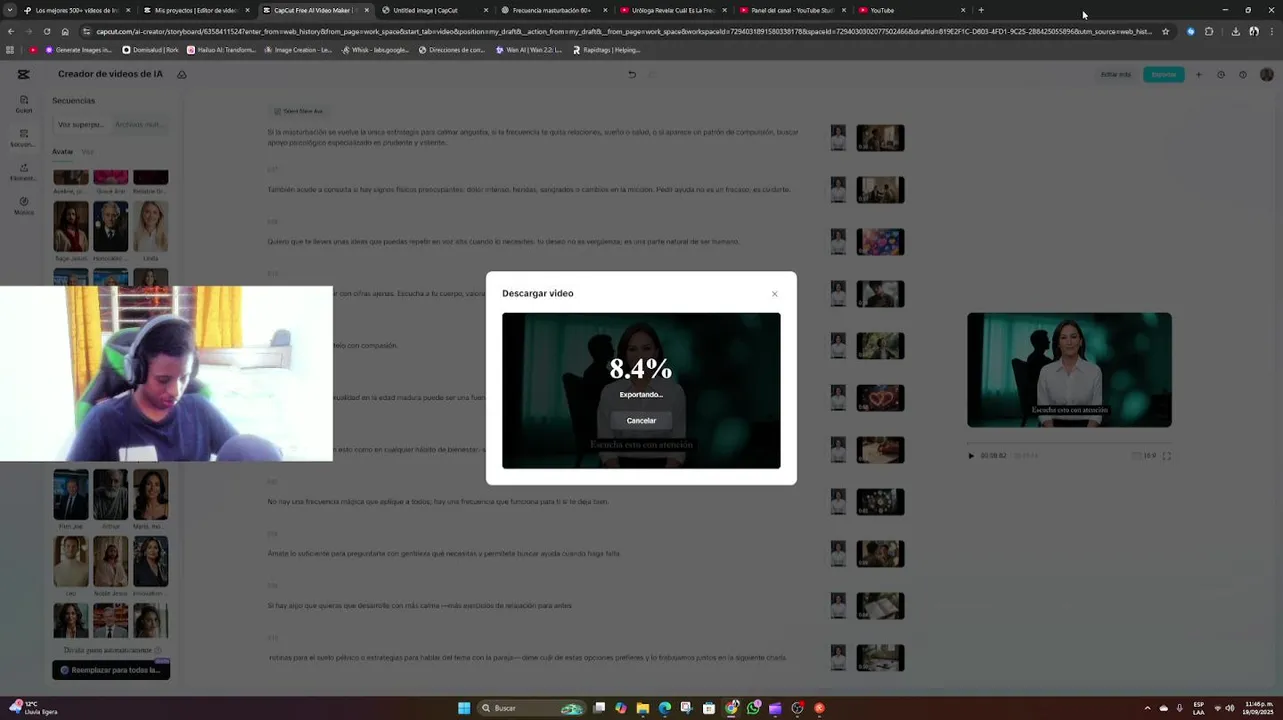Image resolution: width=1283 pixels, height=720 pixels.
Task: Open first scene's media thumbnail
Action: [x=880, y=138]
